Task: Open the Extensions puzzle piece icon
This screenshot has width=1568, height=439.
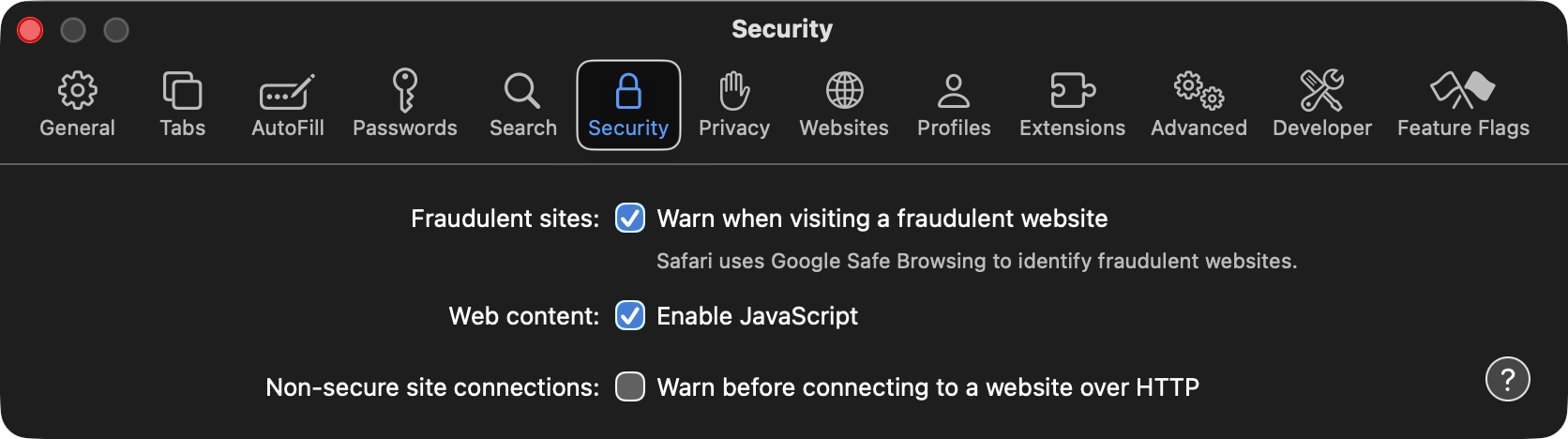Action: coord(1072,91)
